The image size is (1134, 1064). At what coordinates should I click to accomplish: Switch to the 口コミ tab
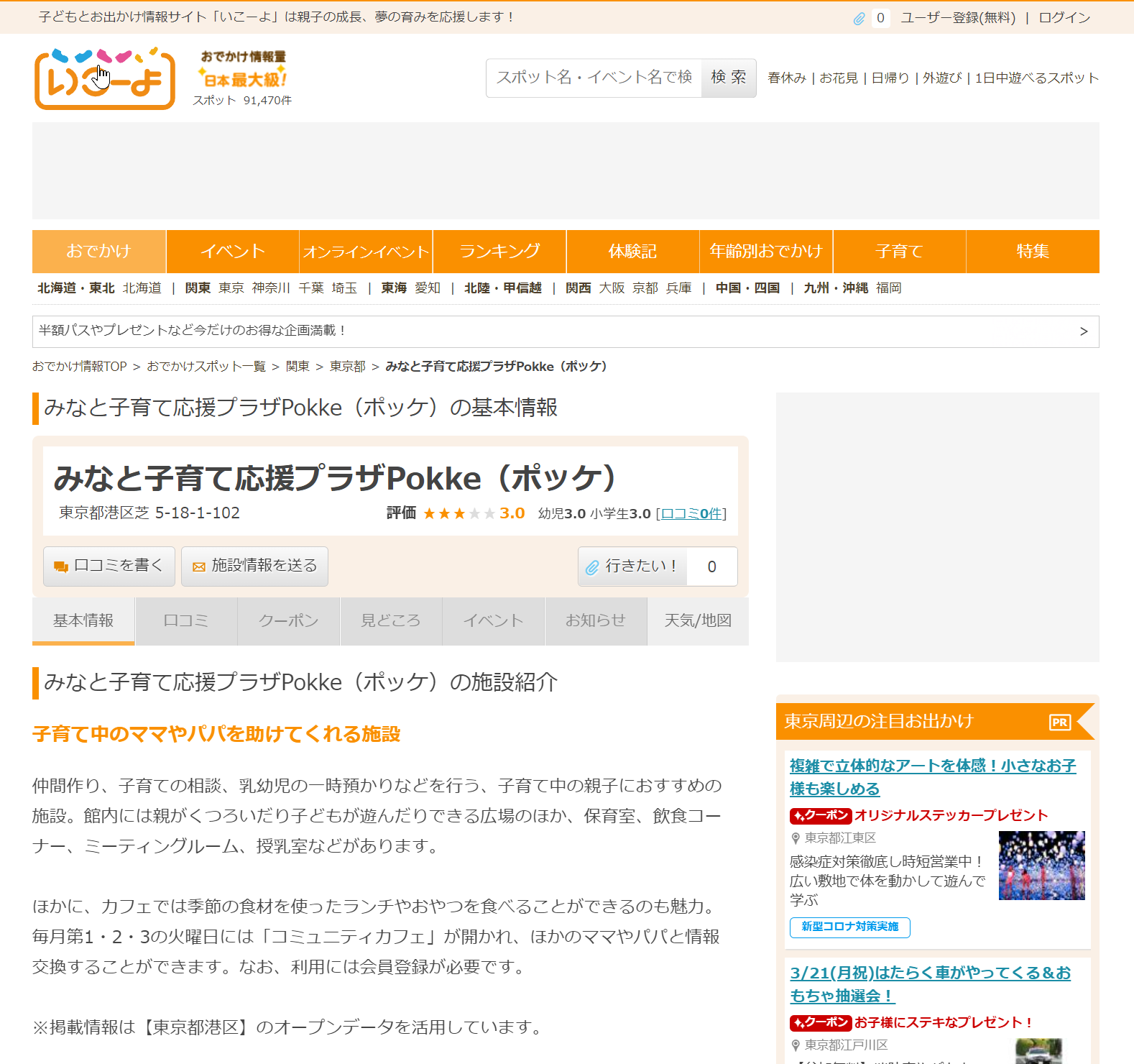tap(186, 621)
